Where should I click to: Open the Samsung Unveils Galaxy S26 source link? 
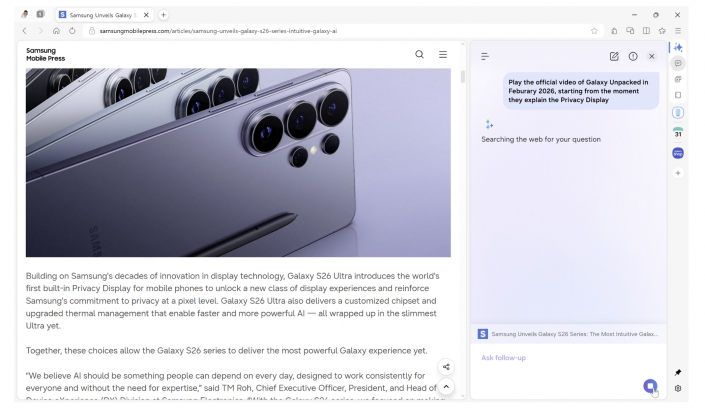click(567, 333)
